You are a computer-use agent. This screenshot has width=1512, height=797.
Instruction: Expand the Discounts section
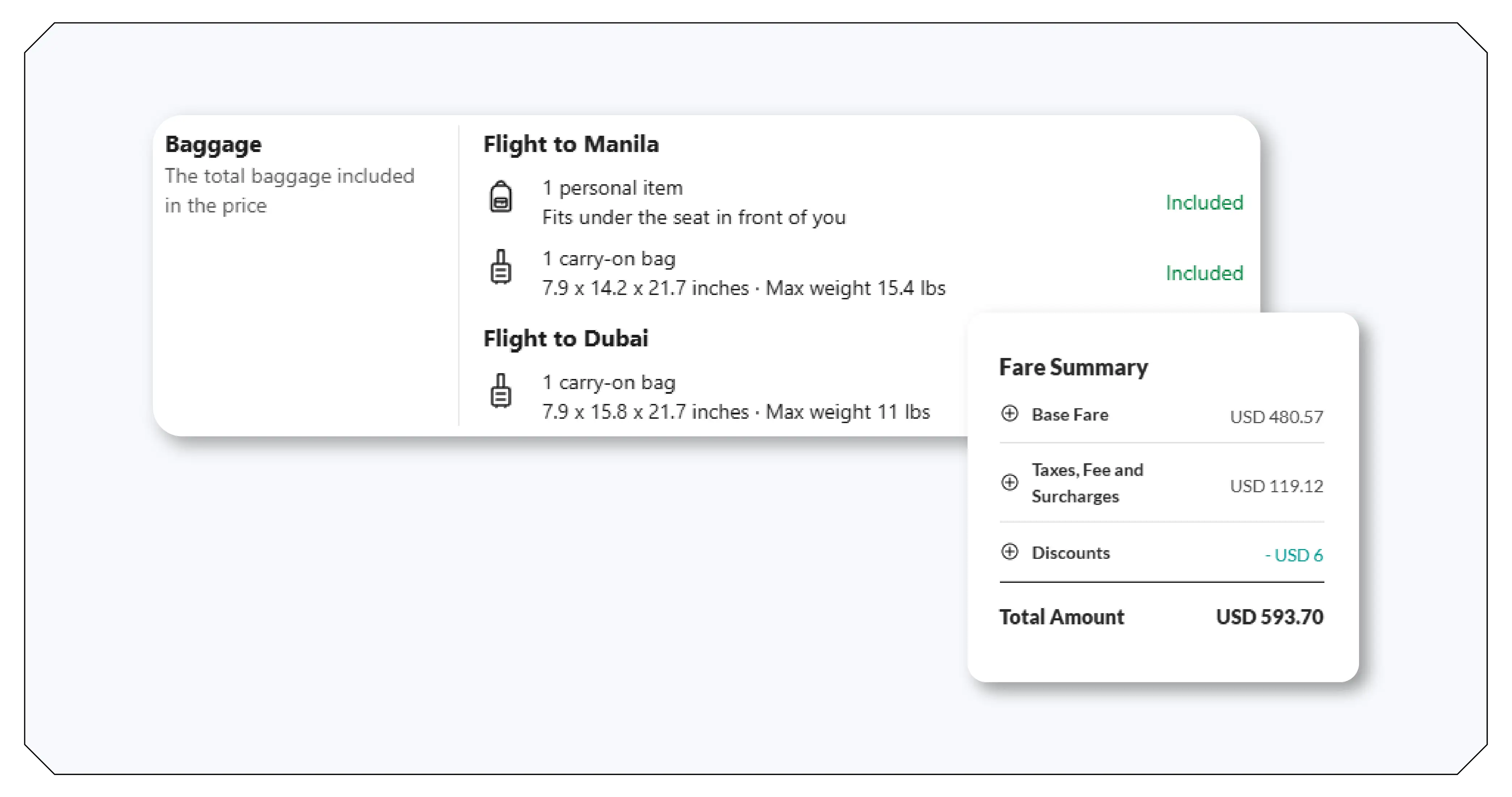[1010, 552]
